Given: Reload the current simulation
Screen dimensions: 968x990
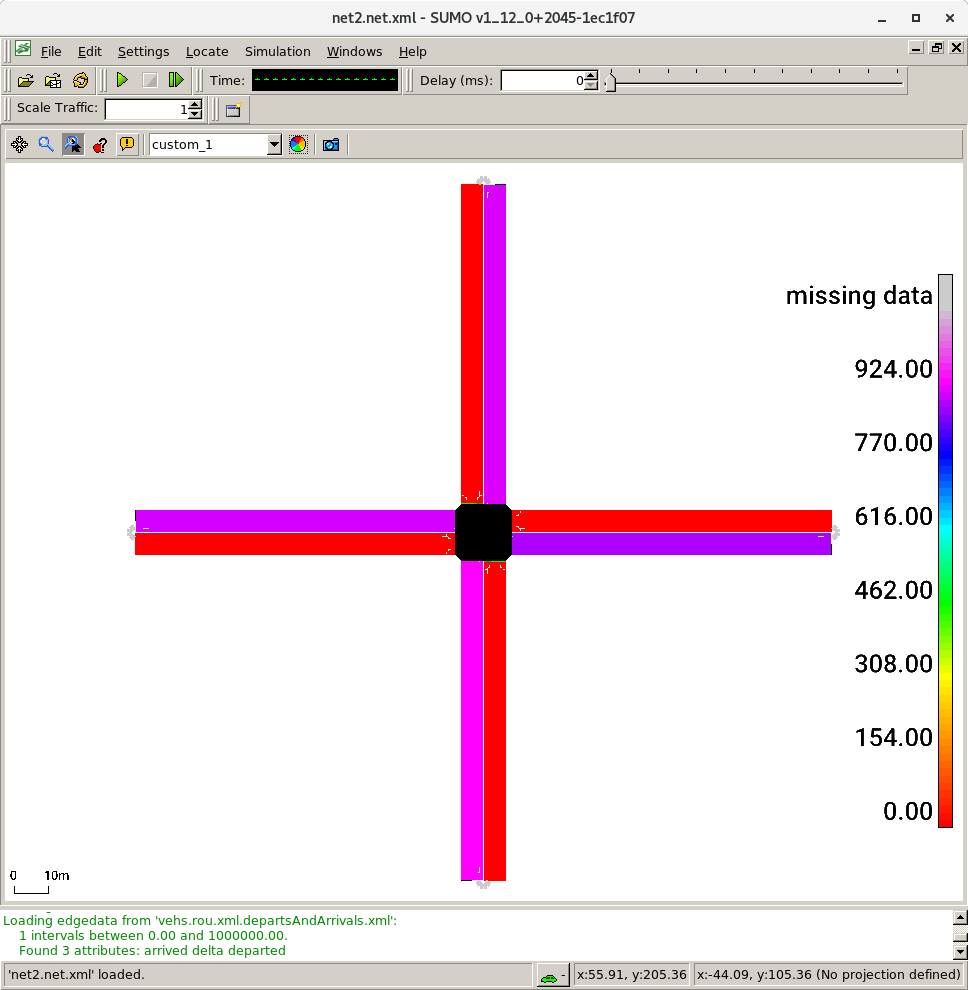Looking at the screenshot, I should click(78, 81).
